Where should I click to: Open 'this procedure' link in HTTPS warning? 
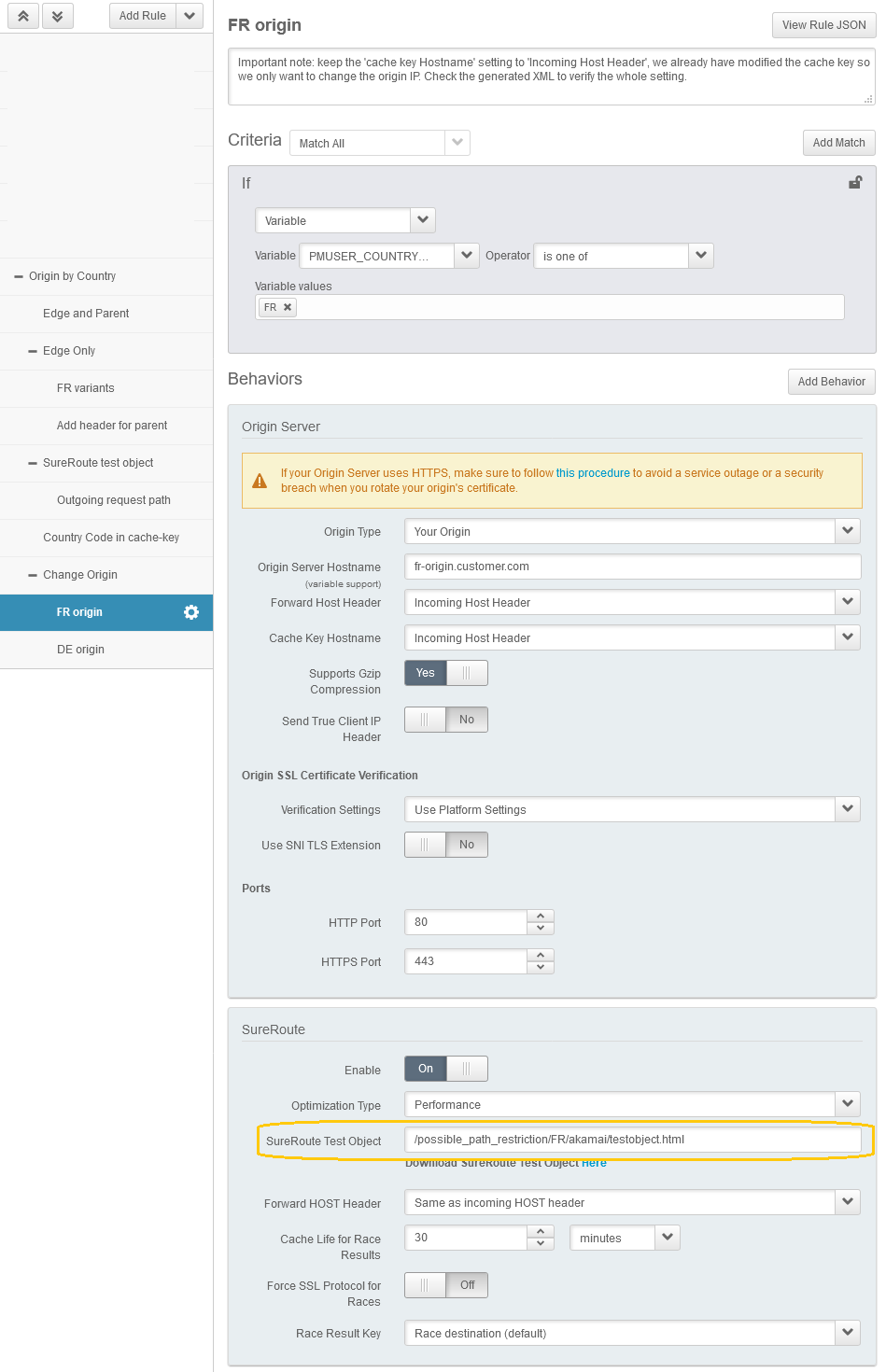[593, 473]
